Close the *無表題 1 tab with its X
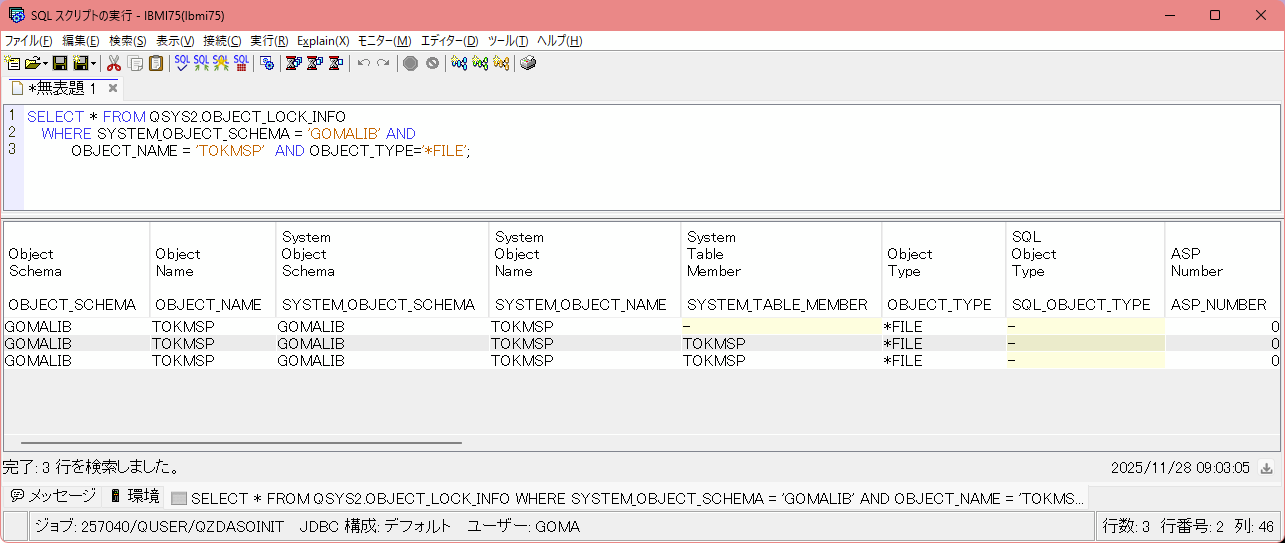The image size is (1285, 543). 113,88
